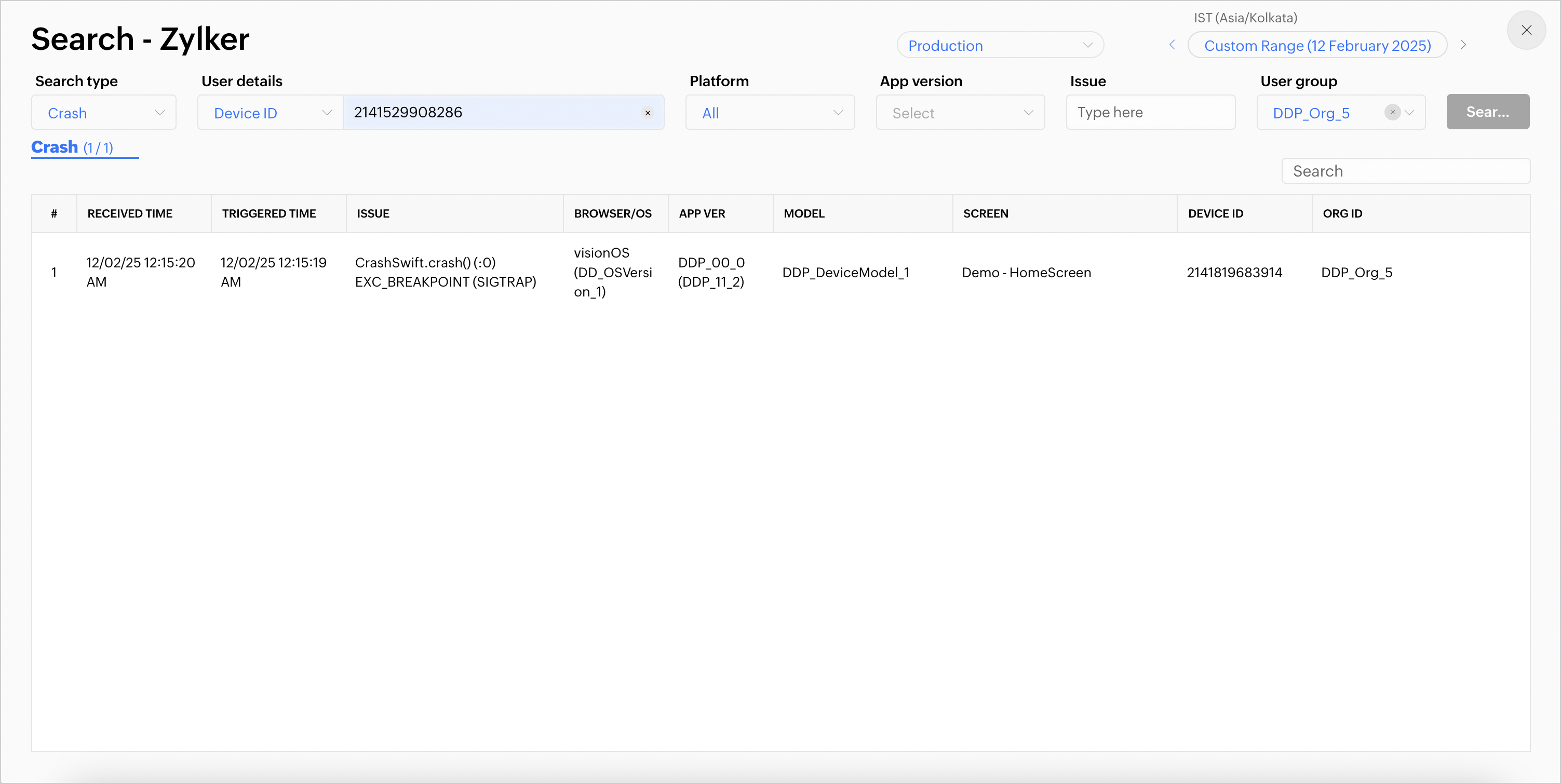This screenshot has width=1561, height=784.
Task: Click the Issue Type here field
Action: point(1150,113)
